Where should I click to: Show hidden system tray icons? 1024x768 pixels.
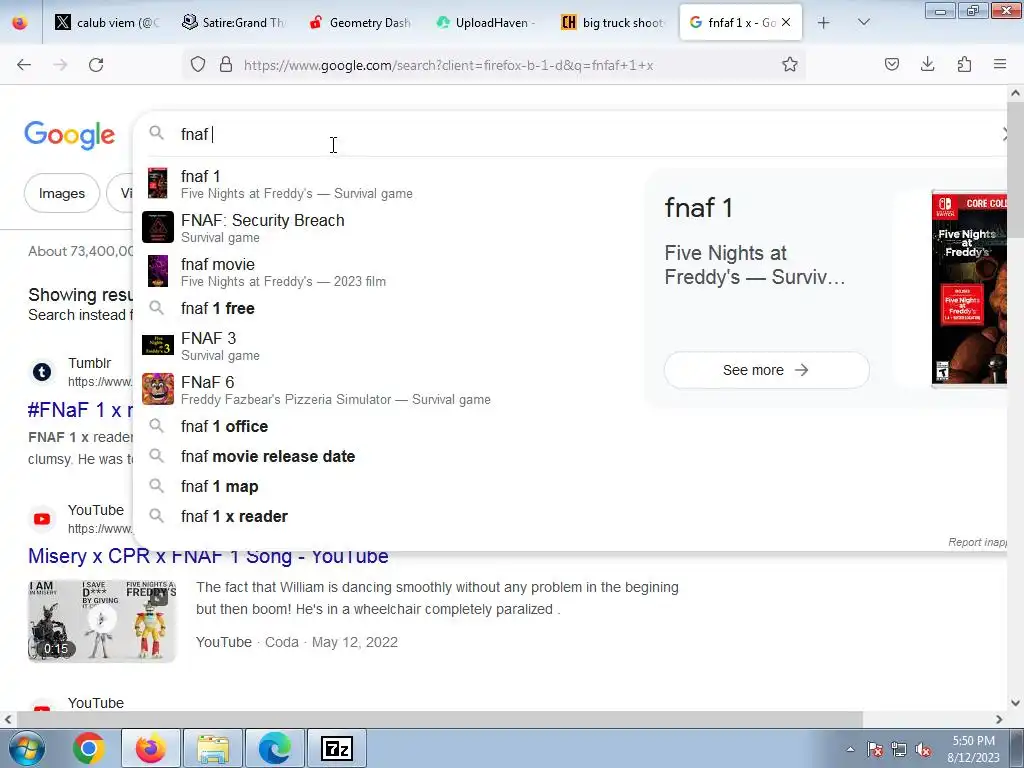(850, 749)
